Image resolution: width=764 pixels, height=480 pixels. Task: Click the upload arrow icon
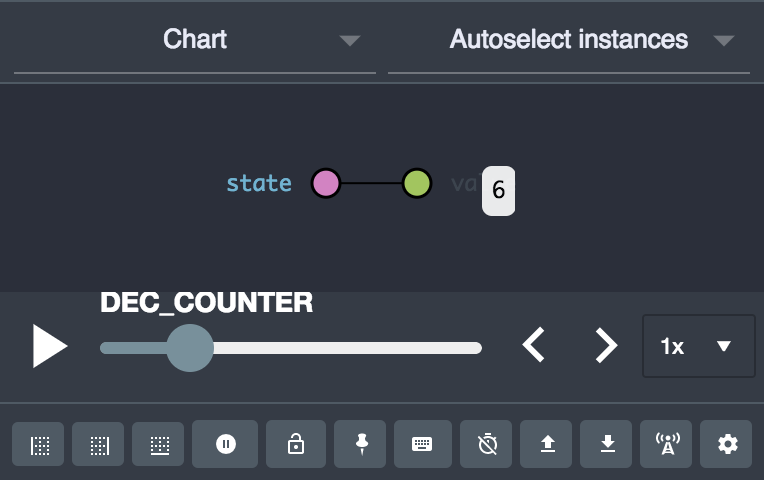[x=547, y=445]
